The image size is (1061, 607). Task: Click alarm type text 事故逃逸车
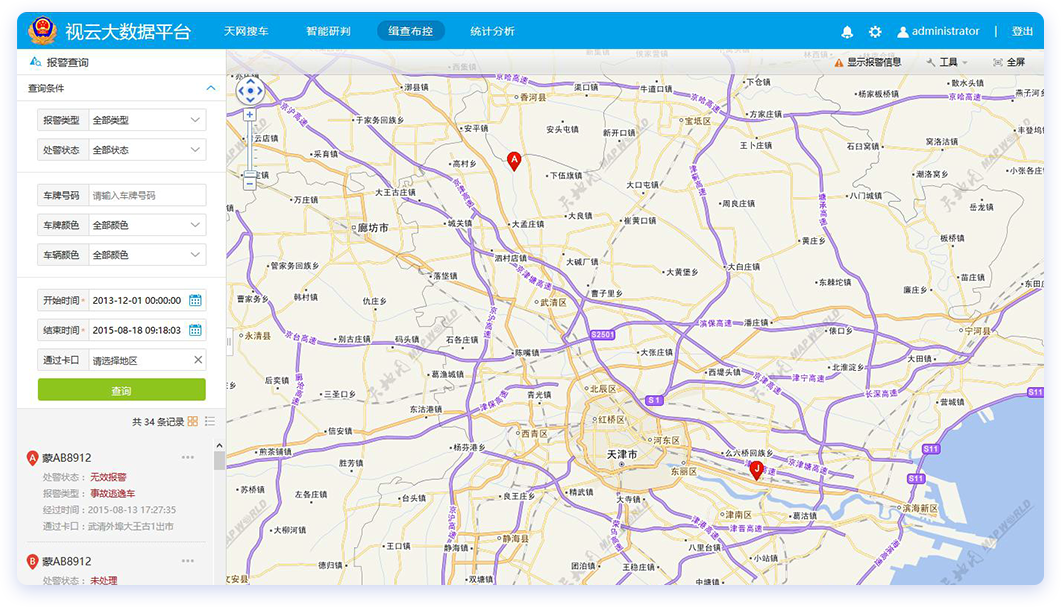click(x=112, y=493)
